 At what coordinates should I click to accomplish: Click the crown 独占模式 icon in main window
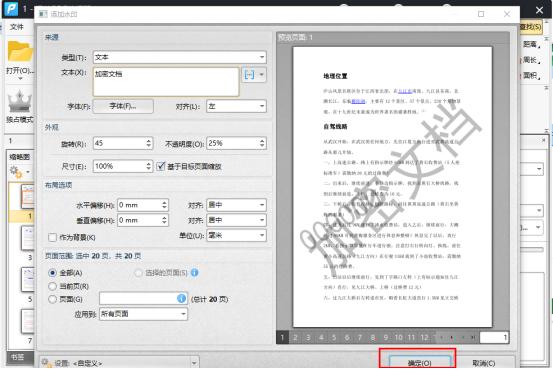click(x=20, y=102)
